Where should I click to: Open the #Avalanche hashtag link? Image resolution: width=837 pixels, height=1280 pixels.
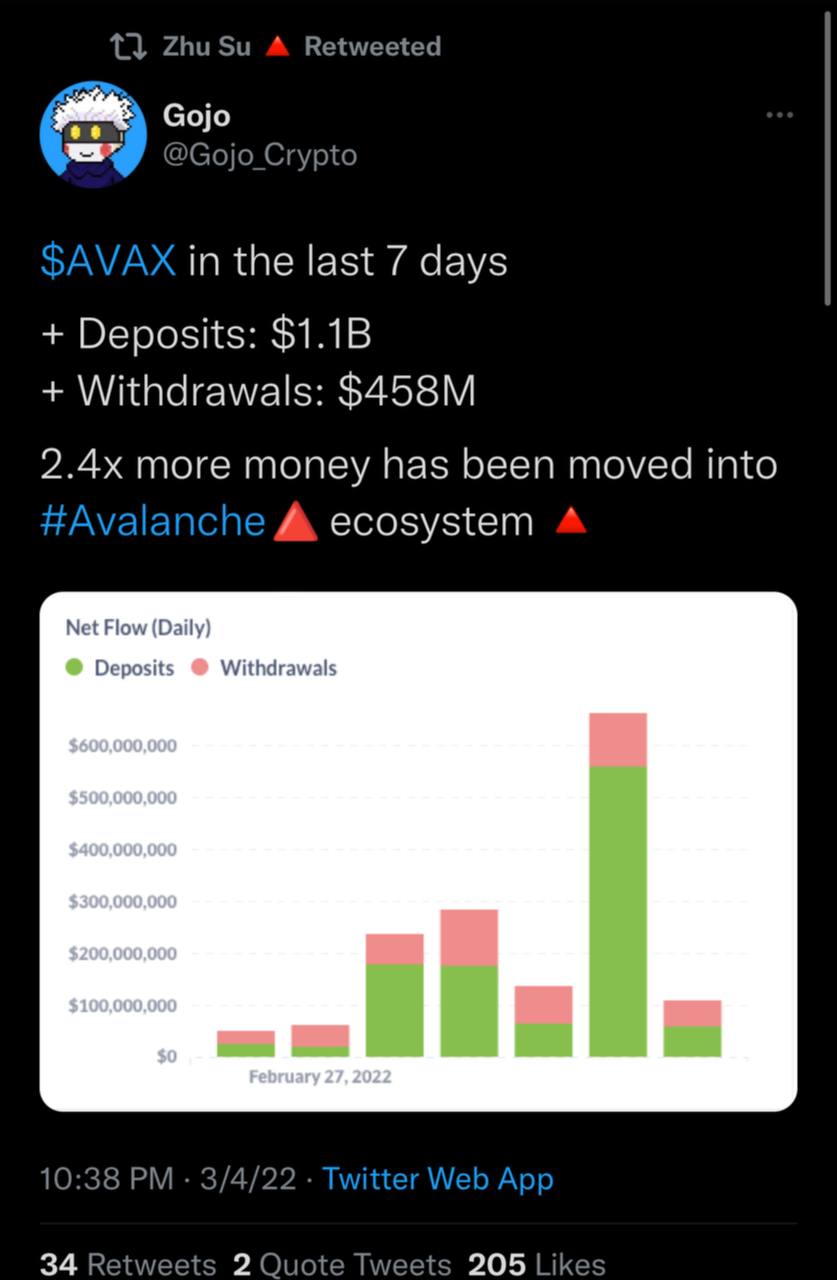point(153,521)
